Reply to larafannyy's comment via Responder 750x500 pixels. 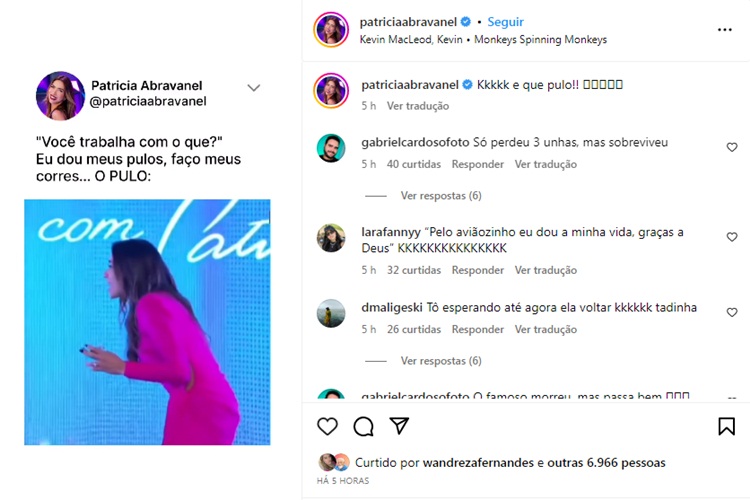(x=477, y=270)
